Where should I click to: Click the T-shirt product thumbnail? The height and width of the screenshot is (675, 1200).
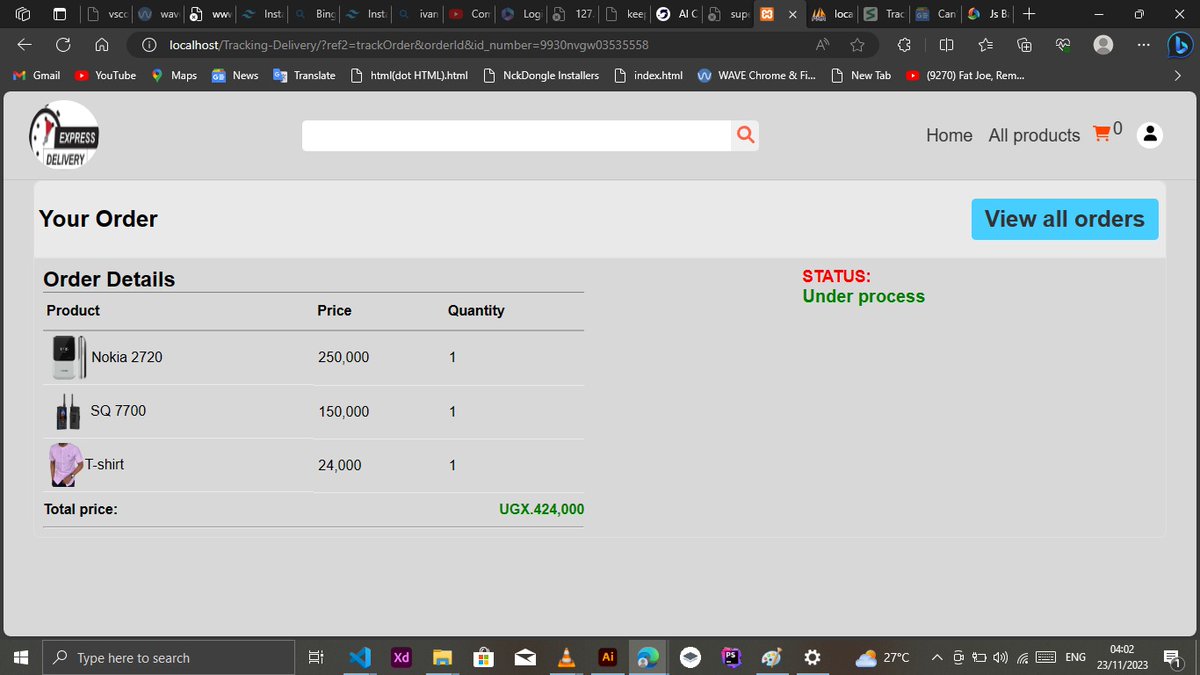click(66, 465)
